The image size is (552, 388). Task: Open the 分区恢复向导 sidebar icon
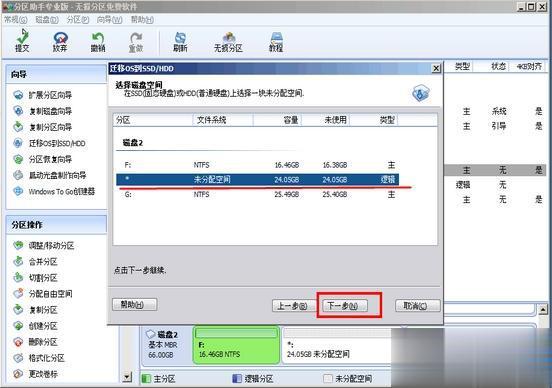coord(18,159)
